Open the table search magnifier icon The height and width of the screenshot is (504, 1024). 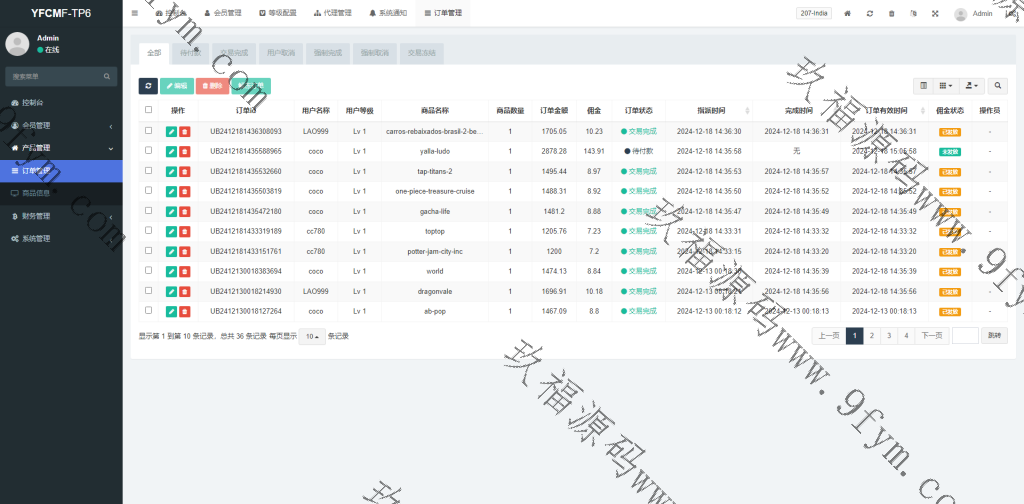[998, 86]
